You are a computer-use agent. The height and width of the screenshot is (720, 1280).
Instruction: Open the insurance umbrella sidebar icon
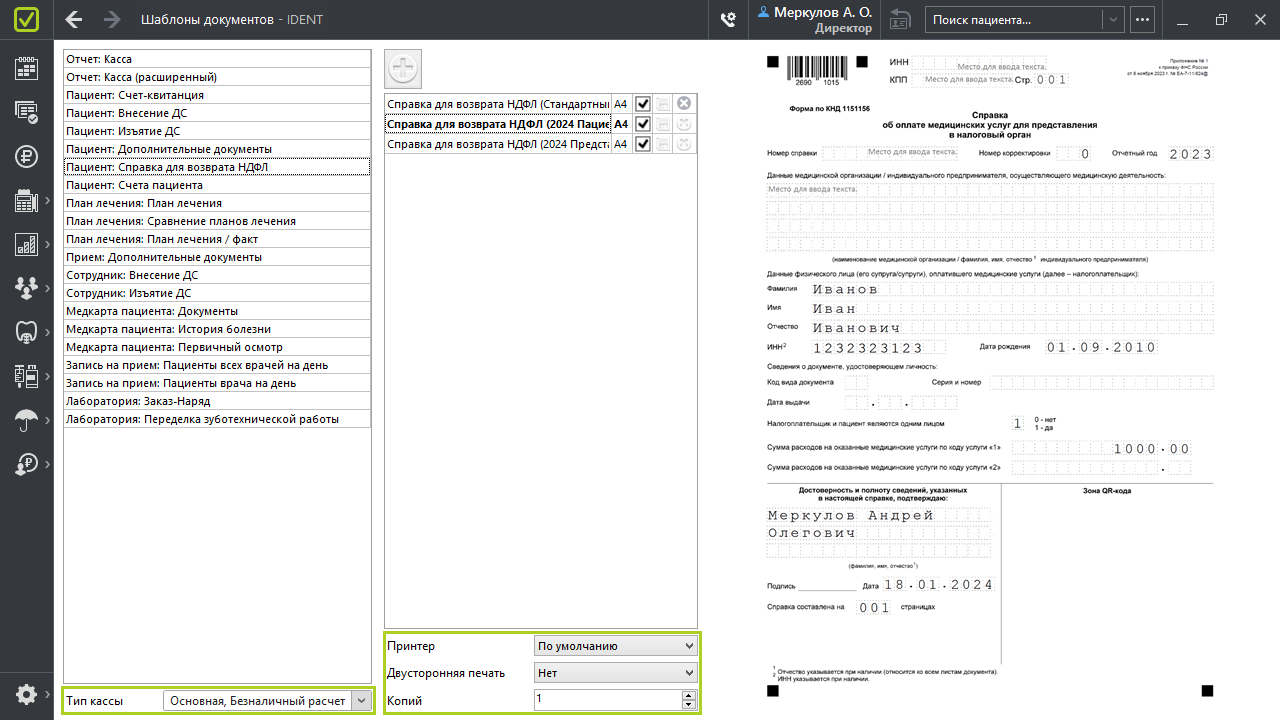tap(27, 420)
